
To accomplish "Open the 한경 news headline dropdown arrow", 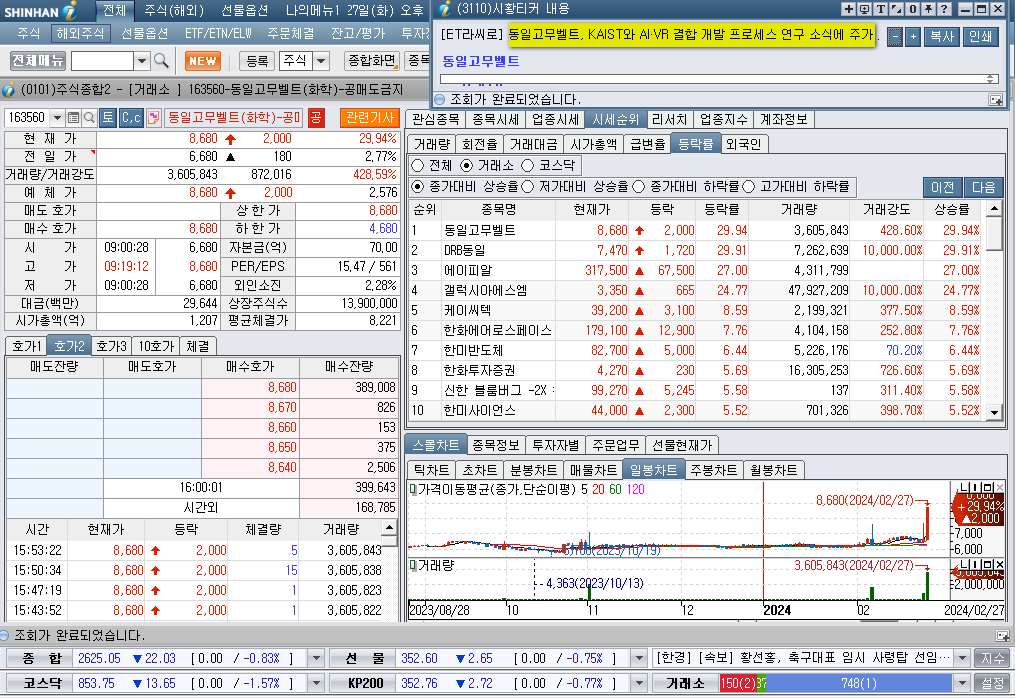I will click(x=963, y=659).
